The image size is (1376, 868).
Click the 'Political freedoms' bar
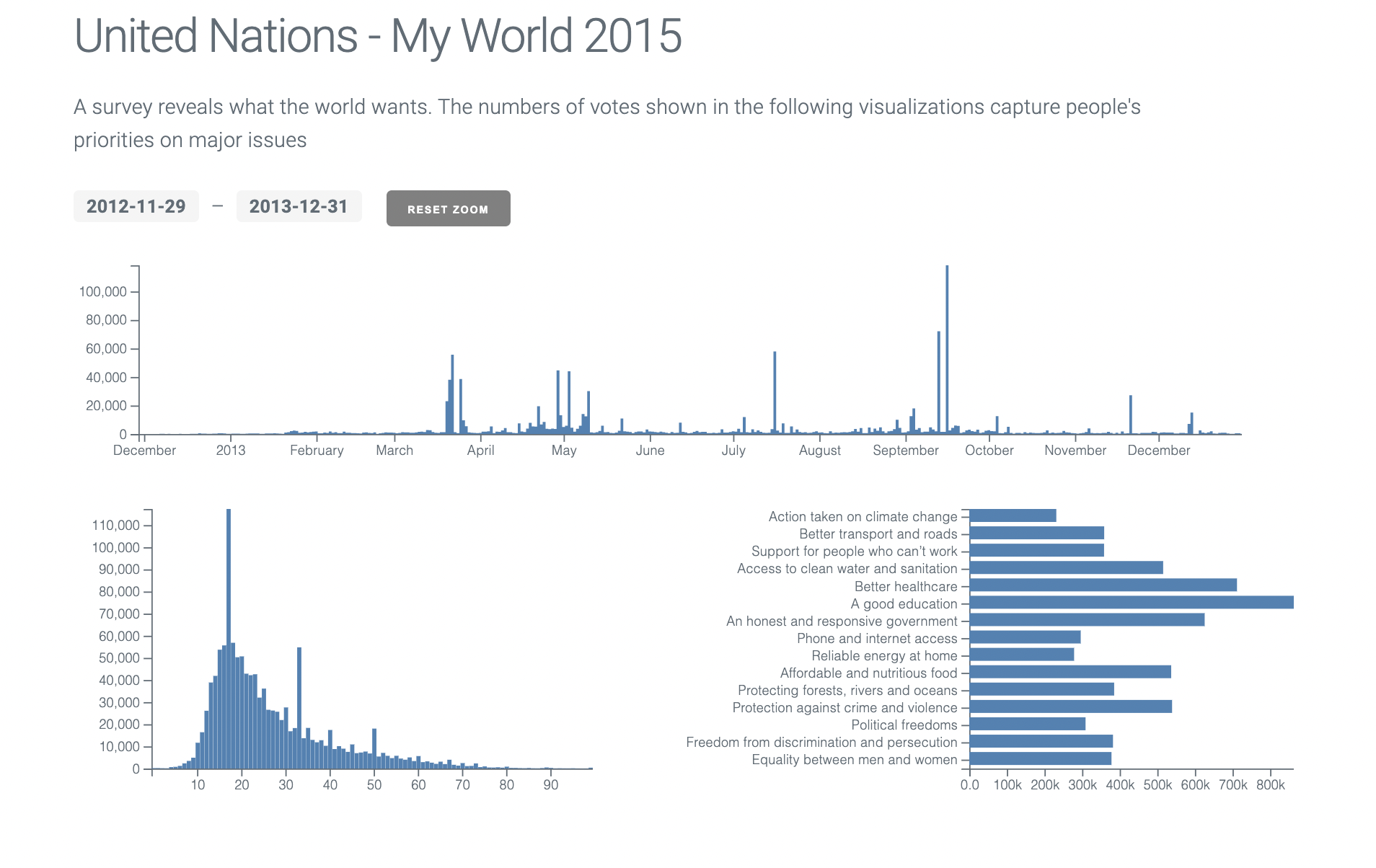pyautogui.click(x=1028, y=724)
